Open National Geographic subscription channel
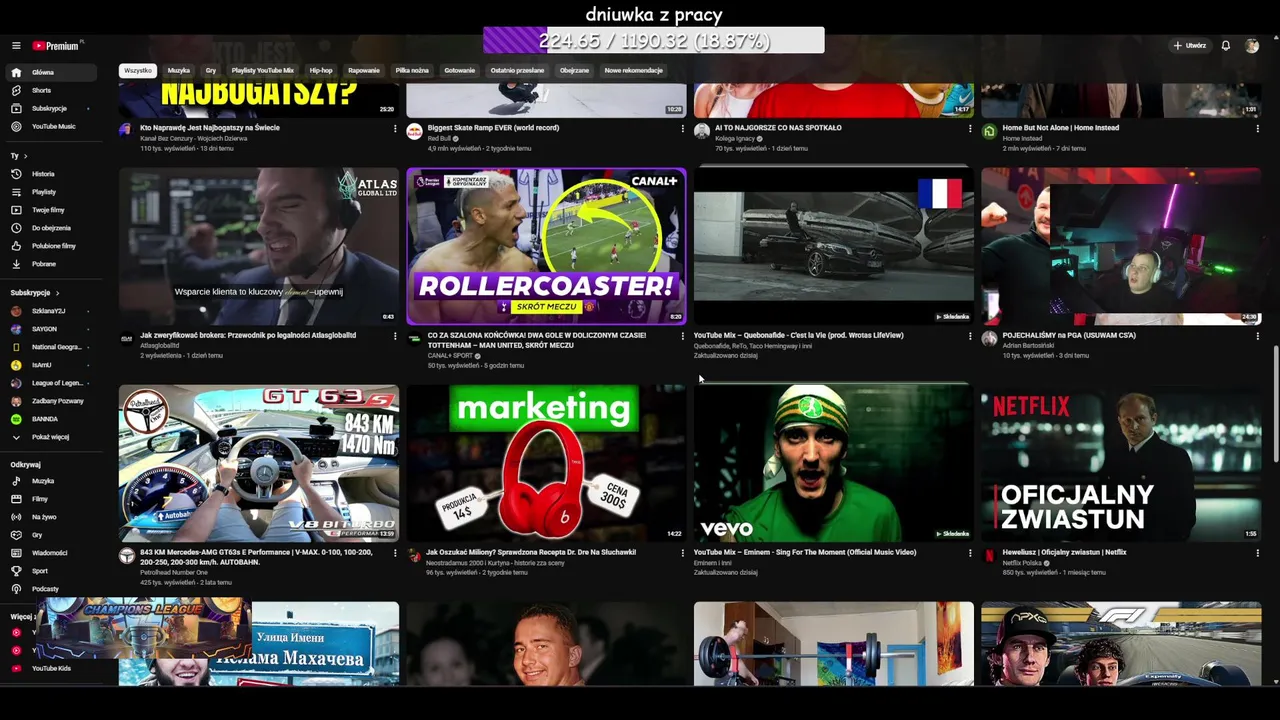 52,347
